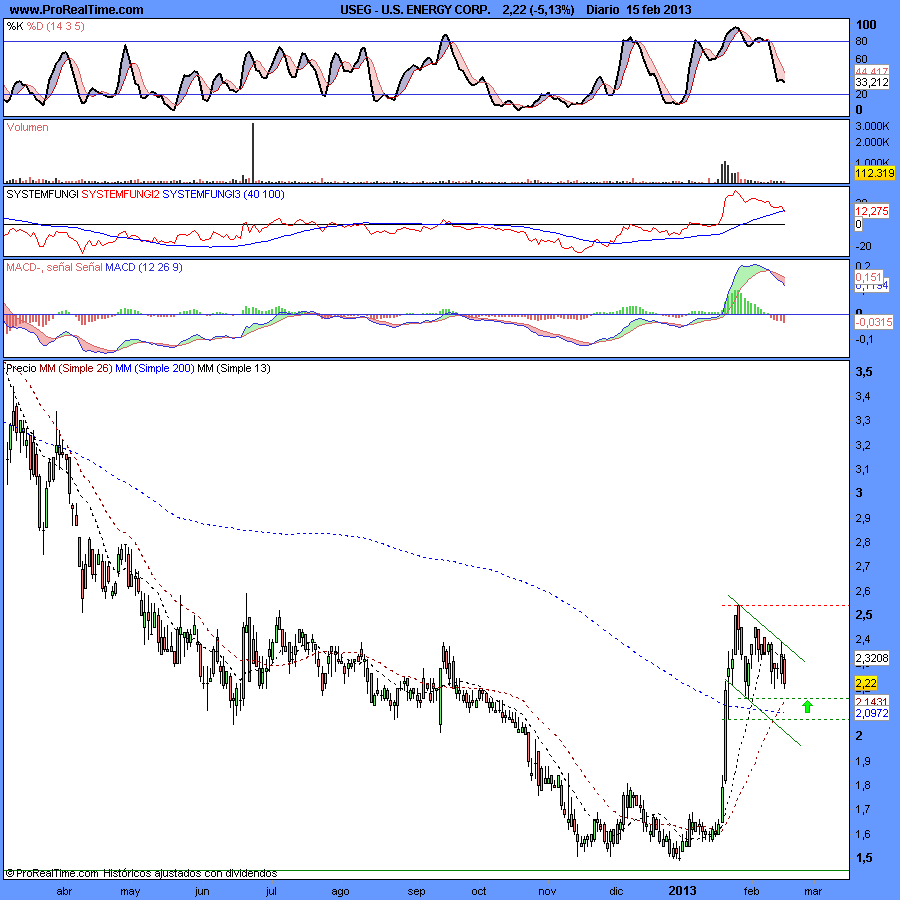Click the abr month label on time axis
This screenshot has height=900, width=900.
point(64,891)
